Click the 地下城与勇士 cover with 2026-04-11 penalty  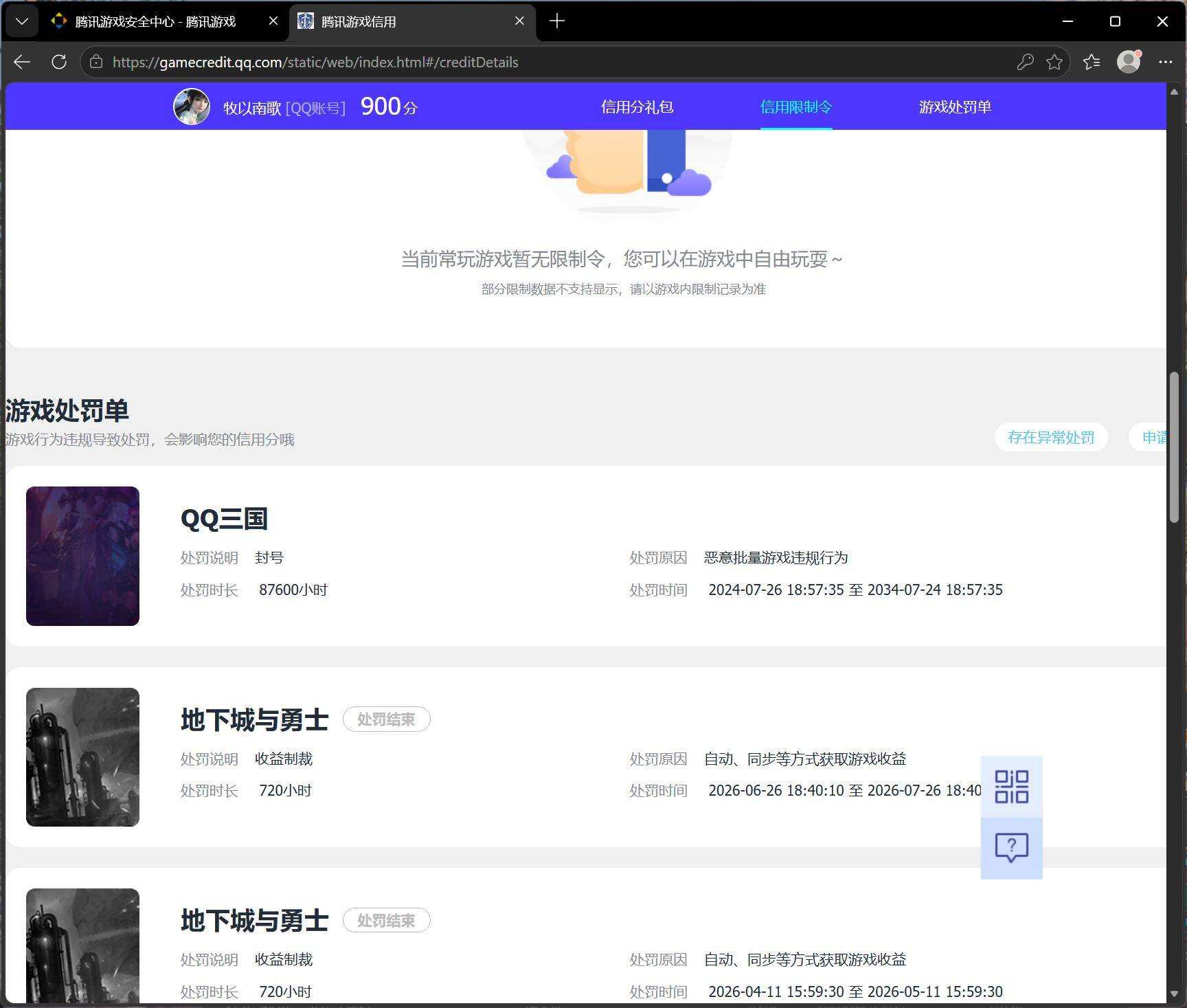tap(82, 945)
